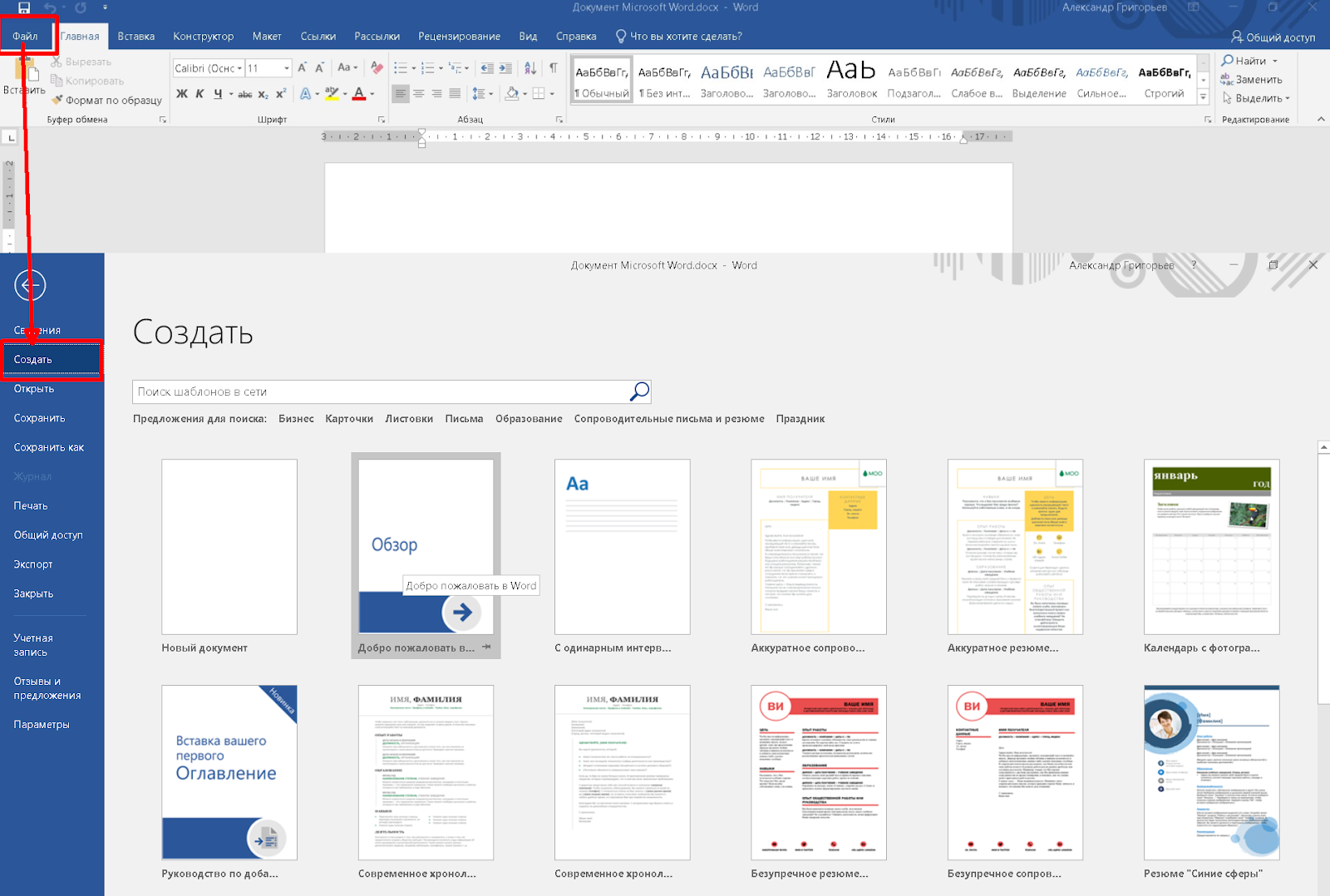Viewport: 1330px width, 896px height.
Task: Expand the font size dropdown
Action: (x=287, y=68)
